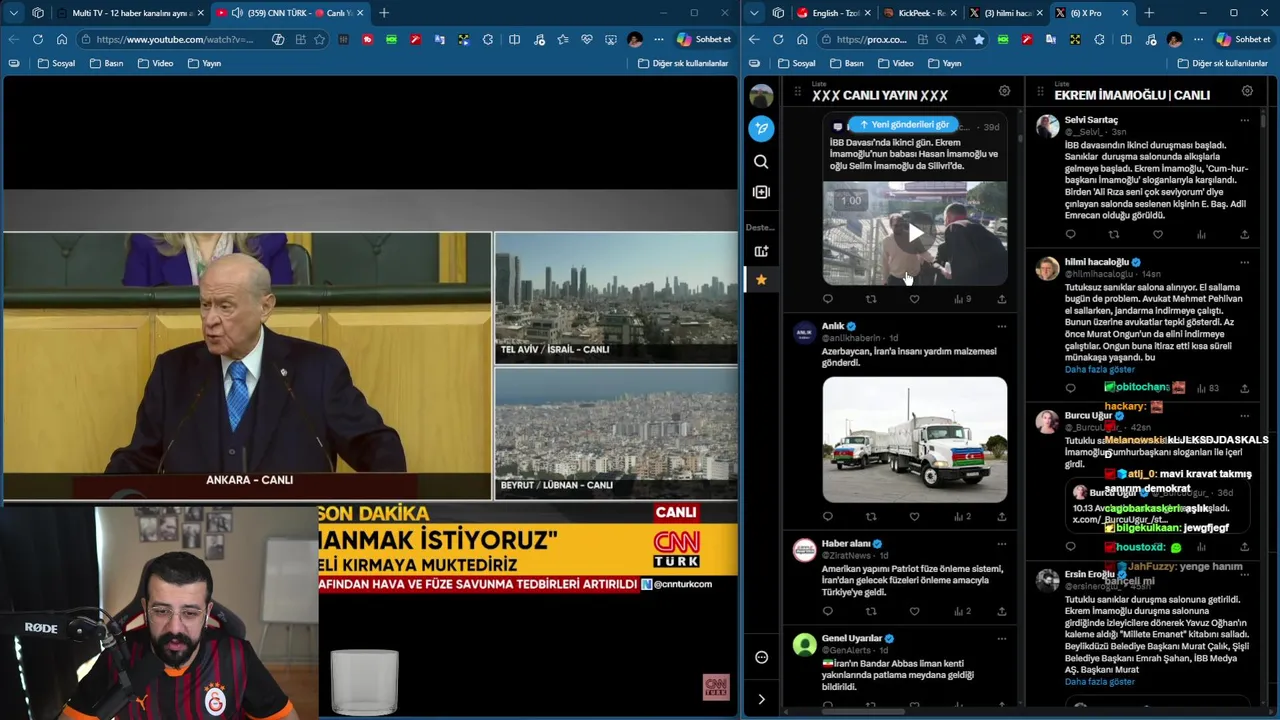
Task: Repost the Anlık post
Action: pyautogui.click(x=871, y=517)
